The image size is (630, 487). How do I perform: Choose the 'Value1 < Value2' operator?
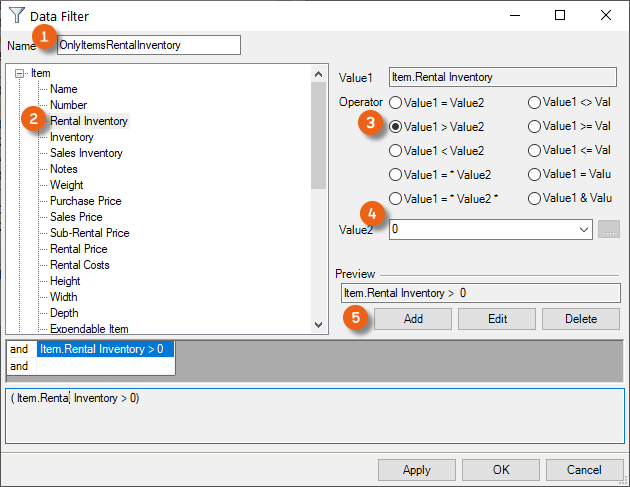[396, 151]
